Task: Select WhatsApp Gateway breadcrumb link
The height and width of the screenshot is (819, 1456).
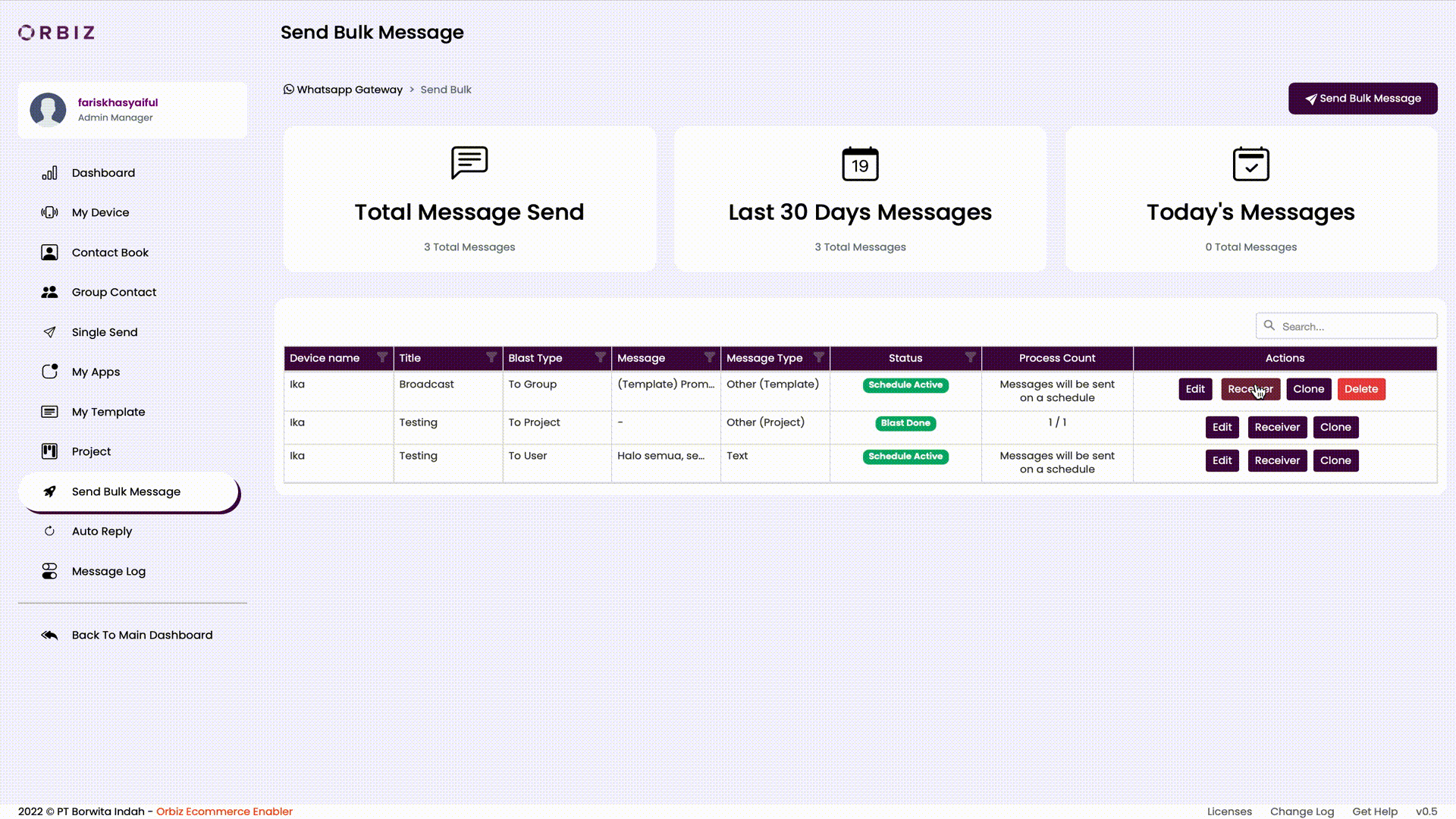Action: (349, 89)
